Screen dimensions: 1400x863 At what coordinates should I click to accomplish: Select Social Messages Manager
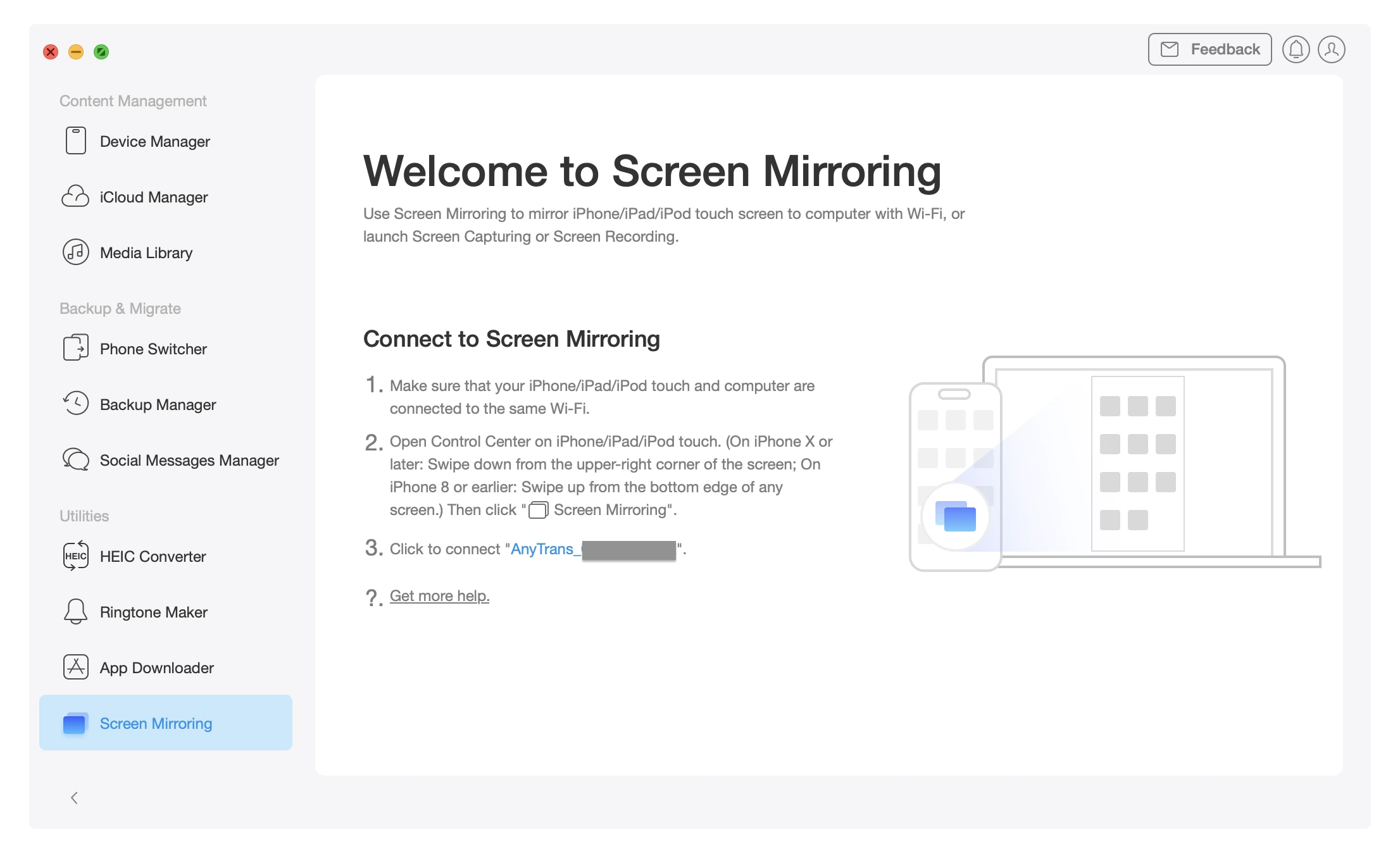189,460
